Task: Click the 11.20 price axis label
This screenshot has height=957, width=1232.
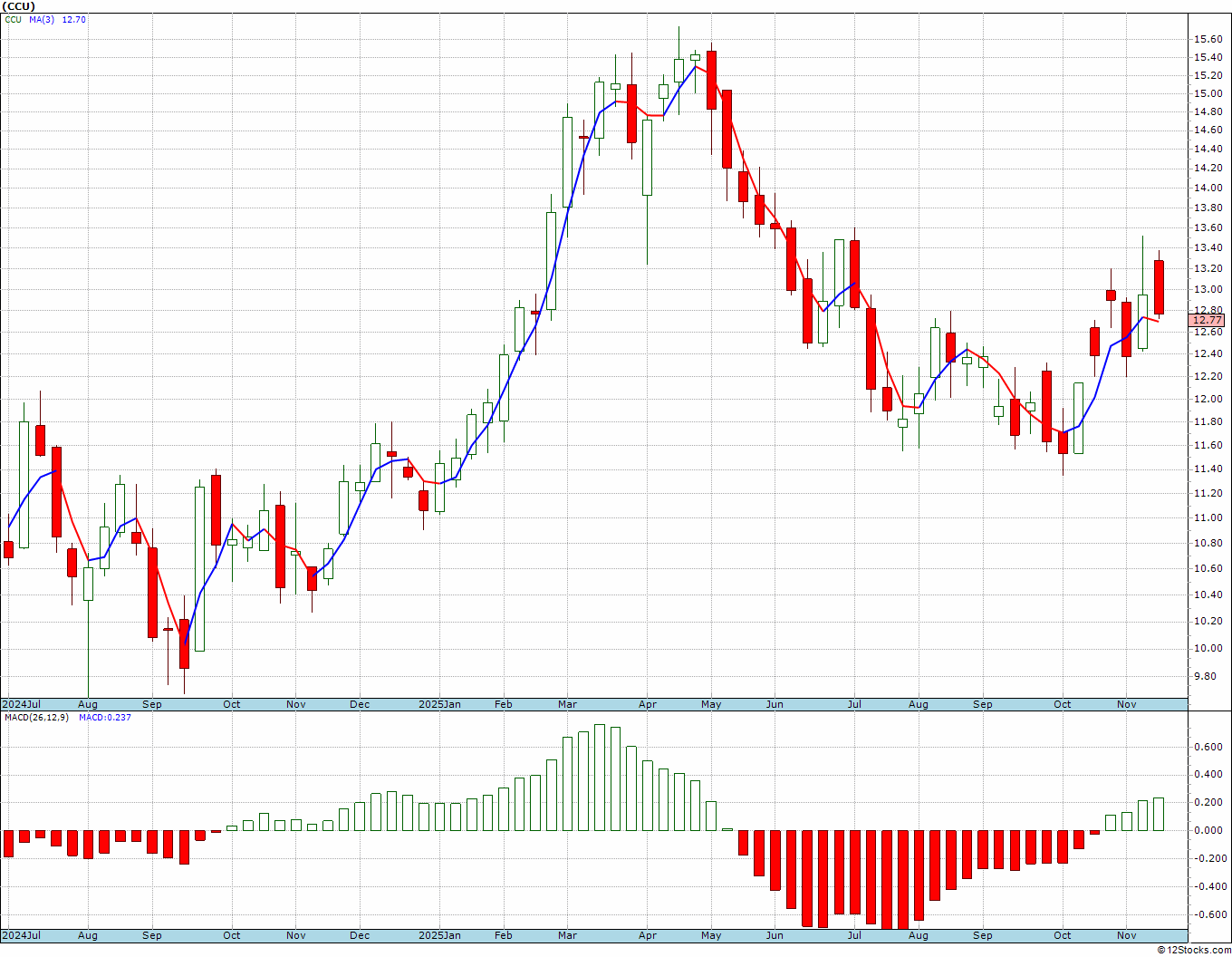Action: coord(1208,494)
